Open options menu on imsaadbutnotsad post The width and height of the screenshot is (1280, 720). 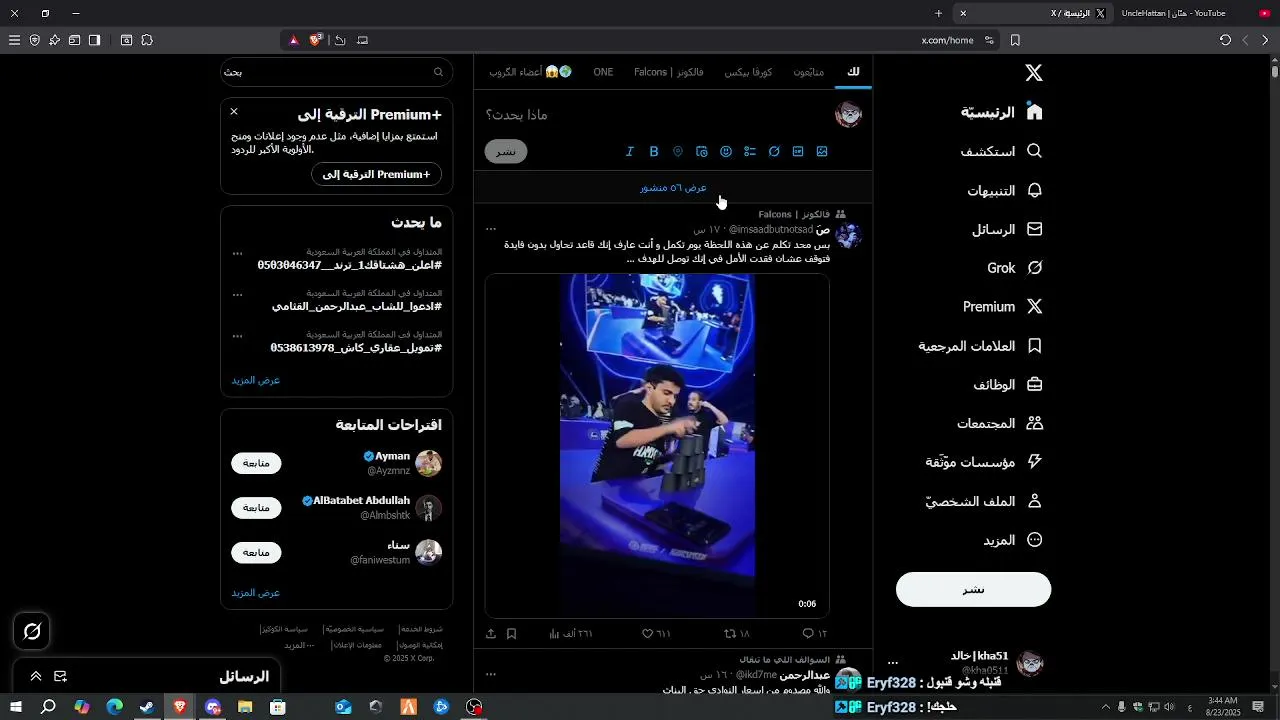491,229
